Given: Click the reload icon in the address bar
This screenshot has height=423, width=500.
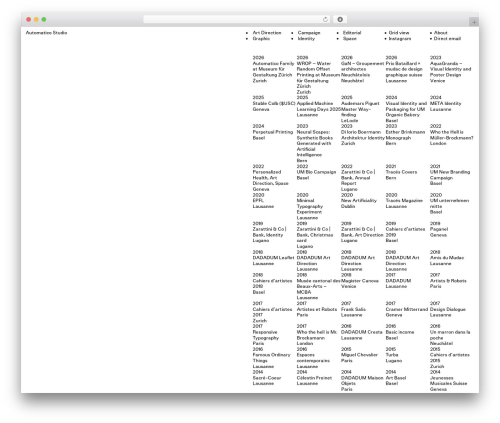Looking at the screenshot, I should click(x=325, y=19).
